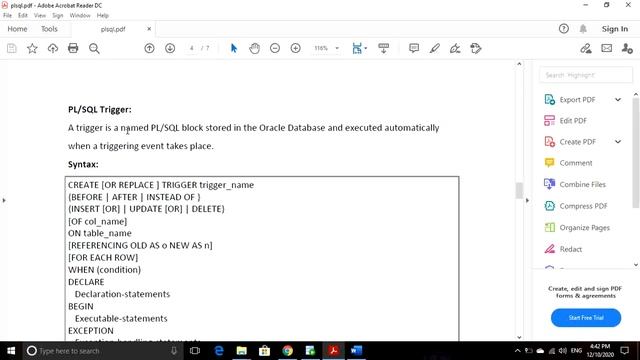Click tools pane scrollbar down arrow
Image resolution: width=640 pixels, height=360 pixels.
click(636, 265)
